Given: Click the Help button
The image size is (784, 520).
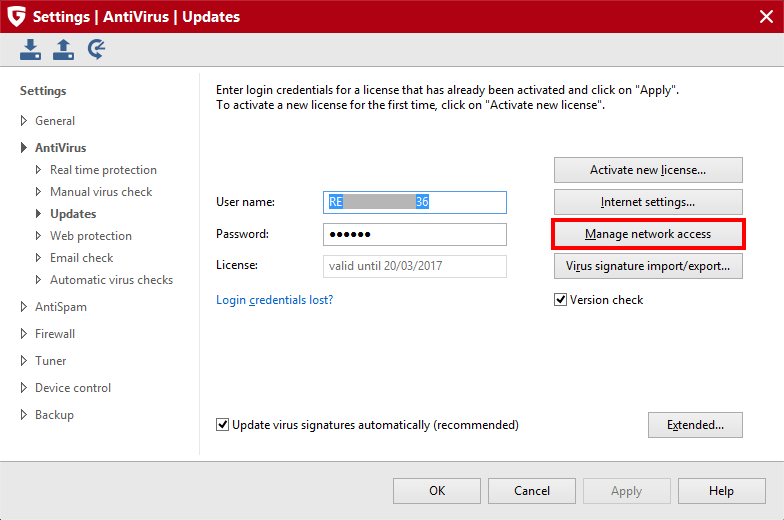Looking at the screenshot, I should (722, 491).
